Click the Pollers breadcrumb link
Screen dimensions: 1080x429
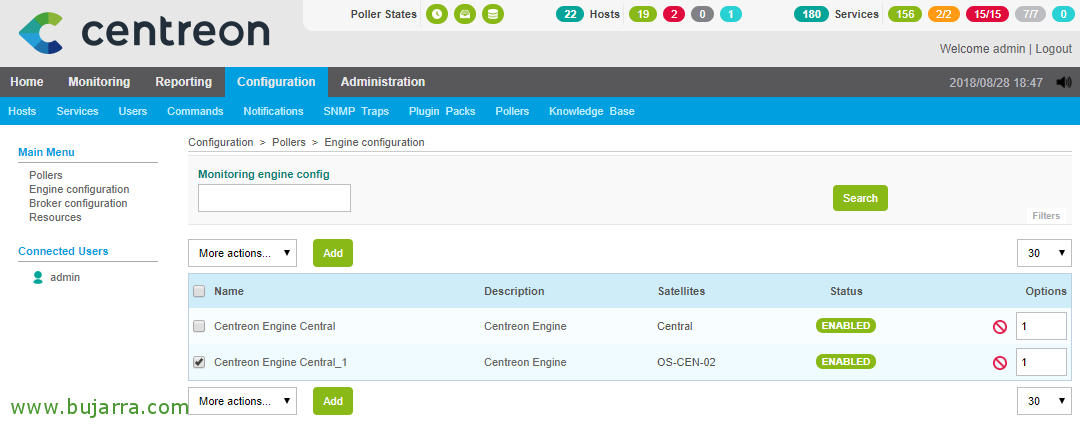[x=289, y=143]
